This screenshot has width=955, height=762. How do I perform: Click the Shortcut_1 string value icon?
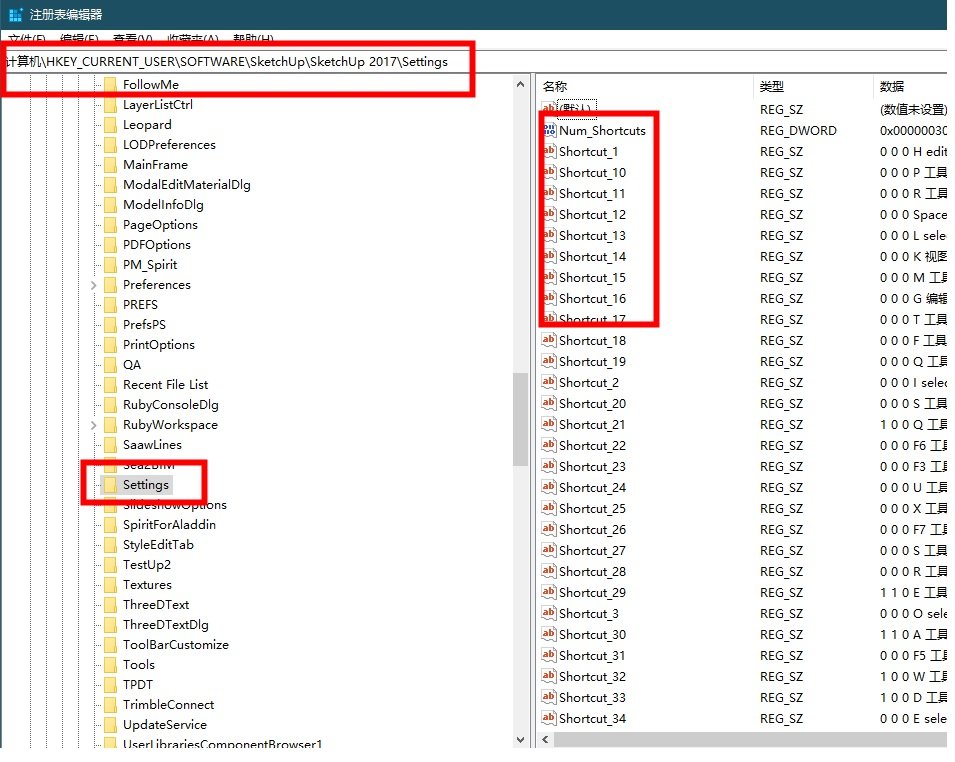click(x=549, y=151)
